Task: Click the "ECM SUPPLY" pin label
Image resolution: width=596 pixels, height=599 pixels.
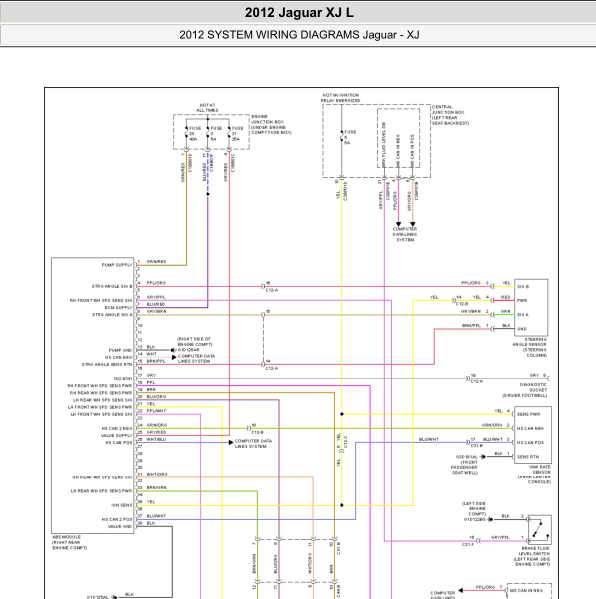Action: [x=118, y=308]
